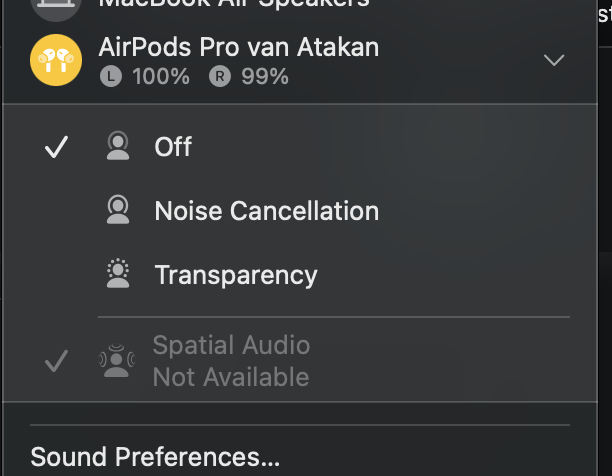Click the yellow AirPods Pro icon
The width and height of the screenshot is (612, 476).
[56, 60]
